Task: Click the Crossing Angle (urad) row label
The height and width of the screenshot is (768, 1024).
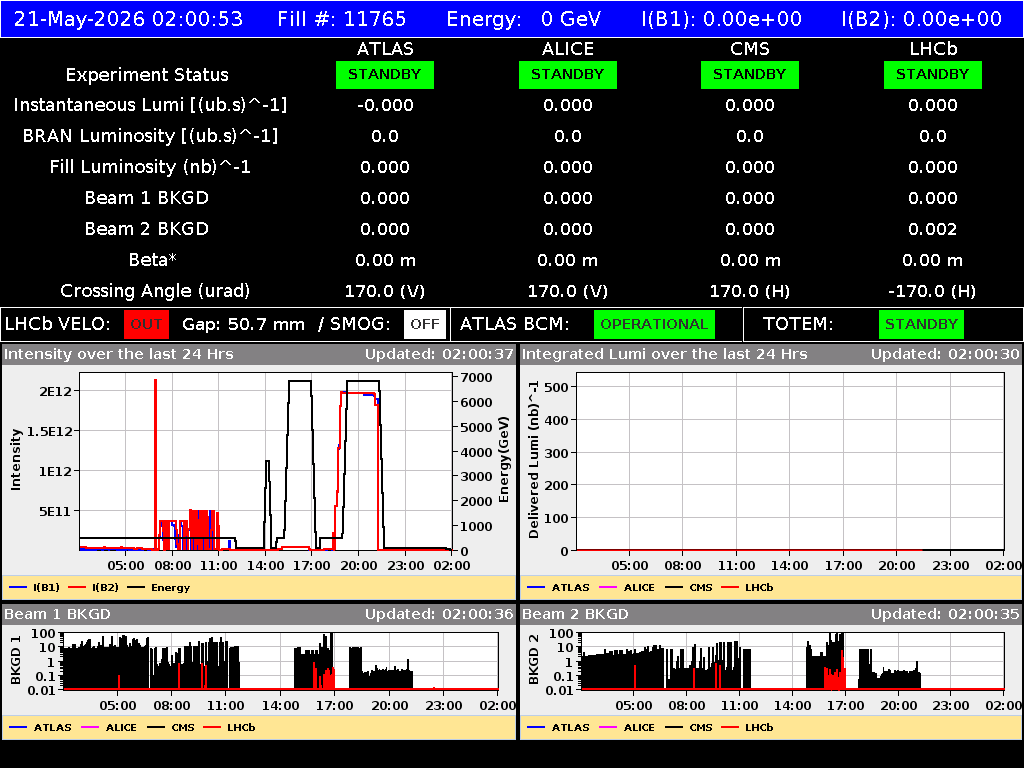Action: coord(155,291)
